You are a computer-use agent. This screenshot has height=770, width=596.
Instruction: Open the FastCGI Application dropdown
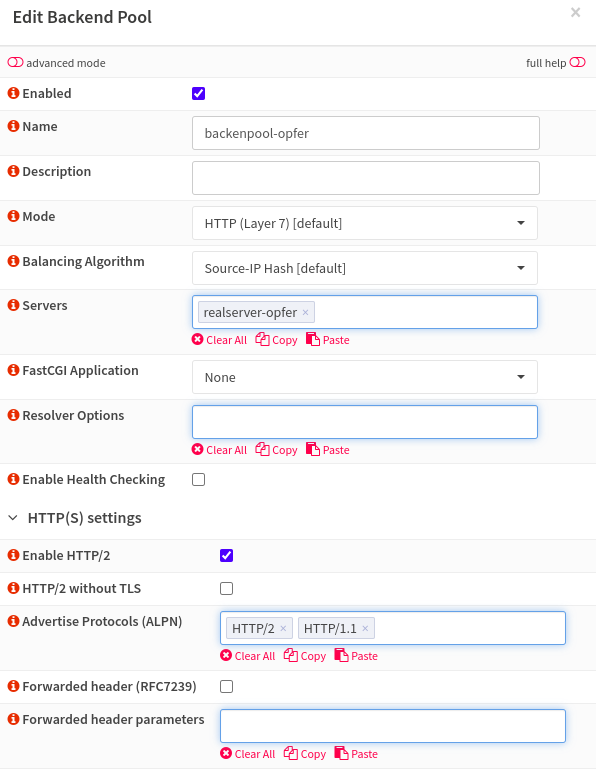[x=365, y=377]
